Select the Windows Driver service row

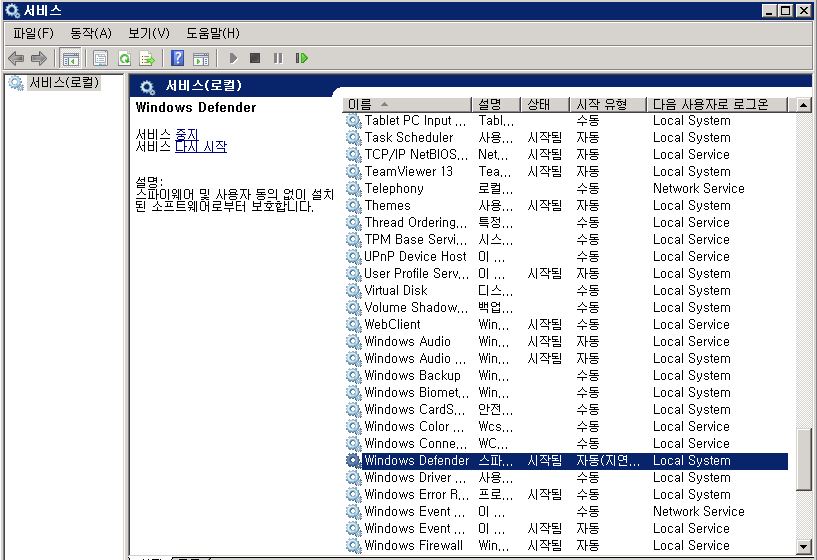[x=565, y=477]
